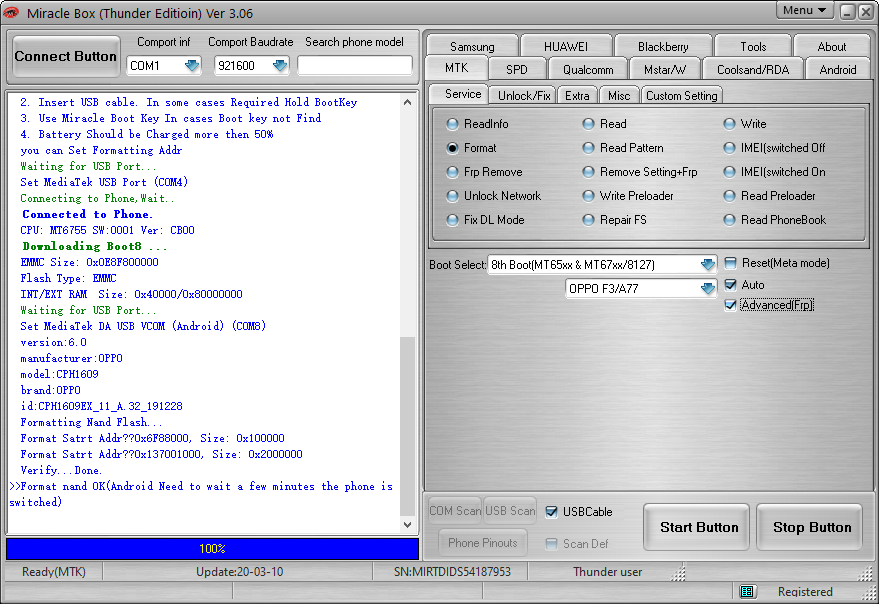
Task: Expand the Boot Select 8th Boot dropdown
Action: [x=707, y=264]
